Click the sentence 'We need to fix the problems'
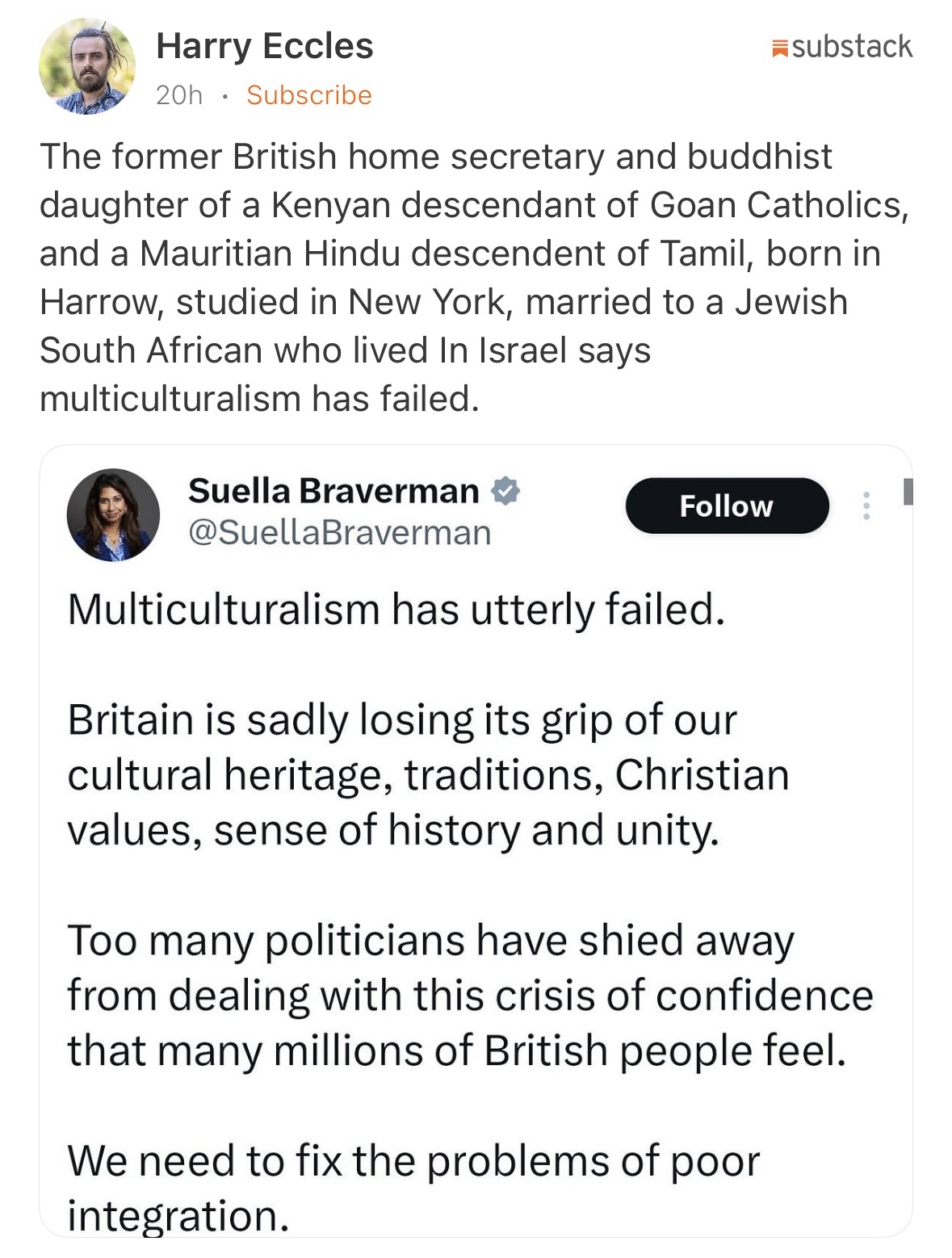Screen dimensions: 952x1258 point(413,1161)
